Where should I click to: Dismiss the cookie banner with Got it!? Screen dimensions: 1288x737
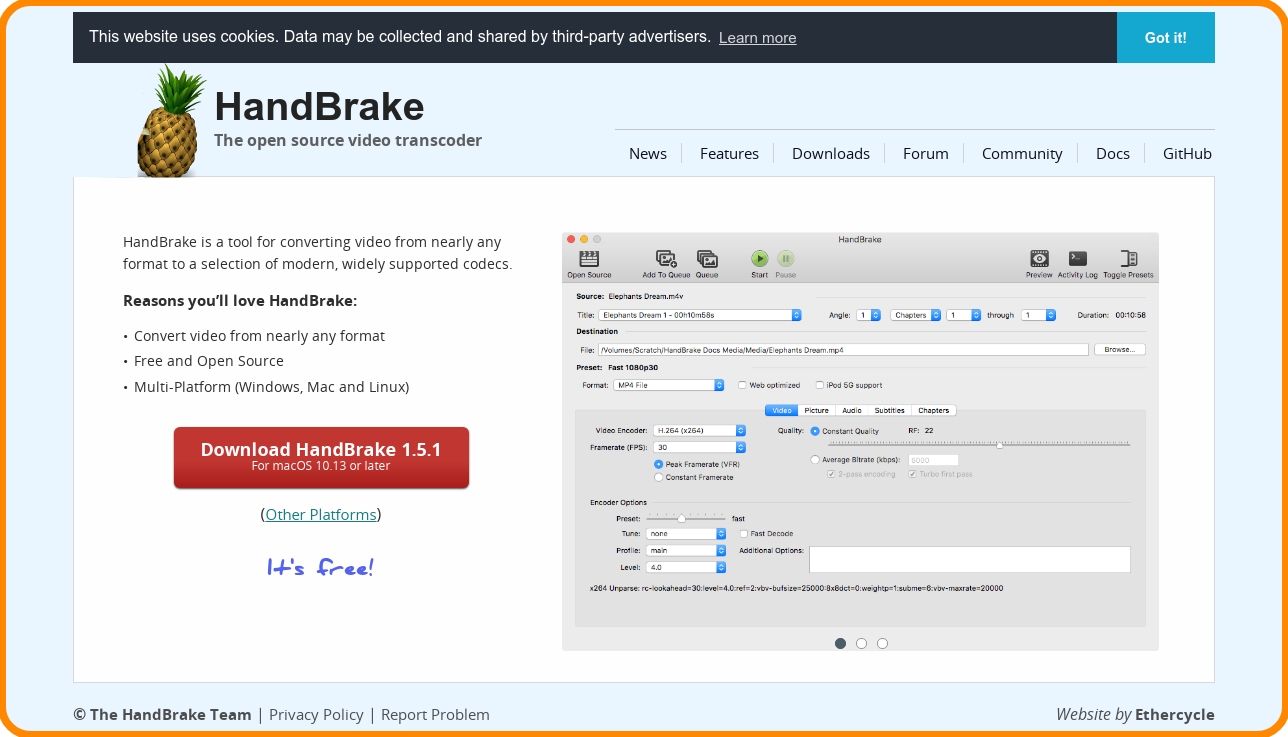1166,38
